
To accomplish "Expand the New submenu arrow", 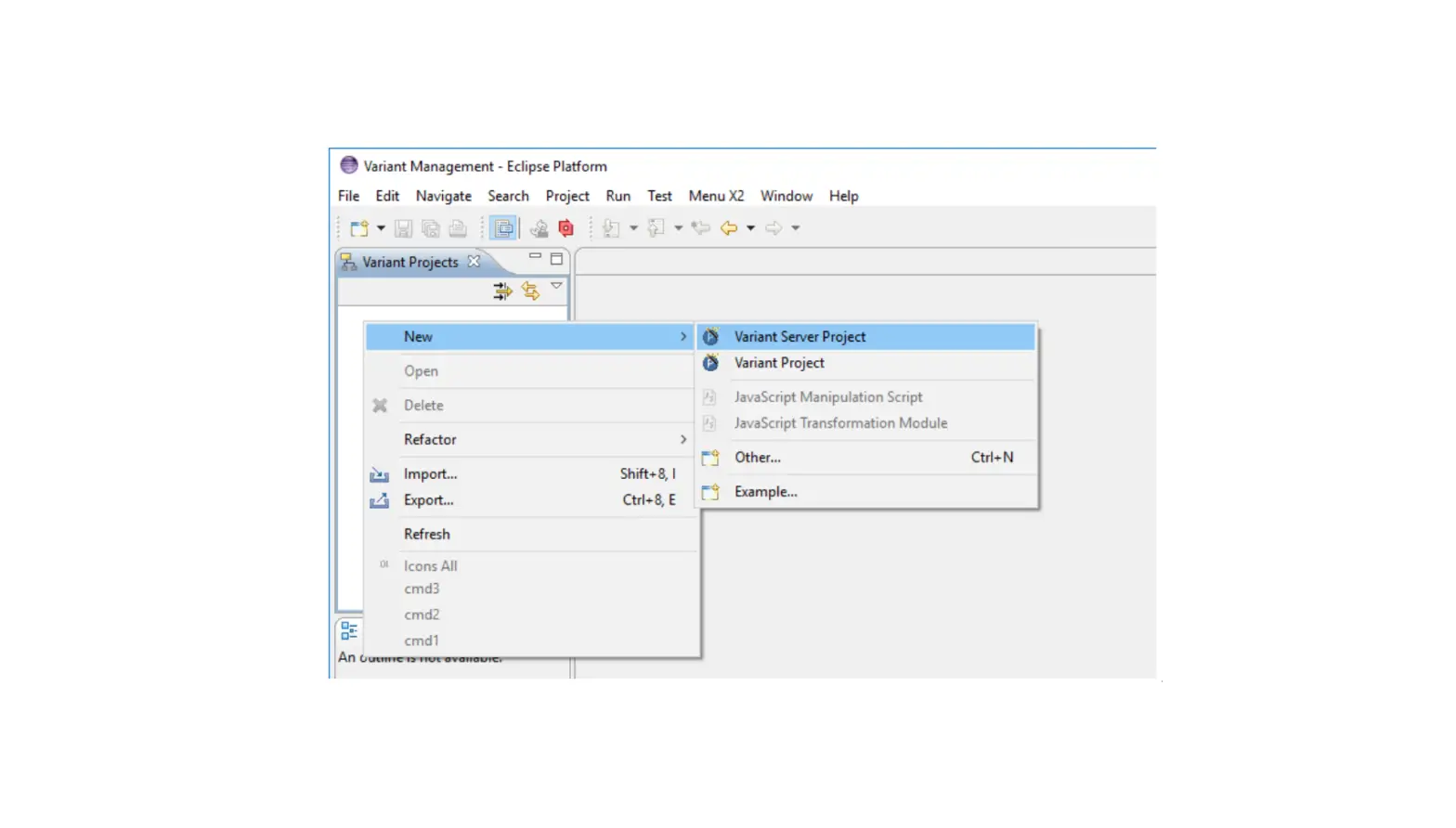I will click(x=683, y=337).
